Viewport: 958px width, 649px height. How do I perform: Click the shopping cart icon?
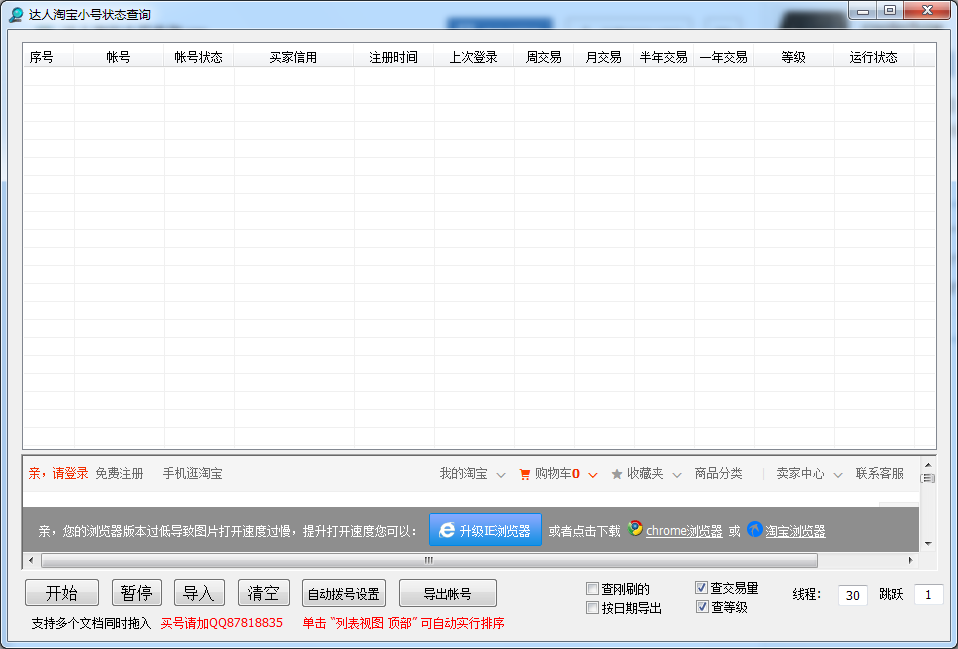coord(525,474)
